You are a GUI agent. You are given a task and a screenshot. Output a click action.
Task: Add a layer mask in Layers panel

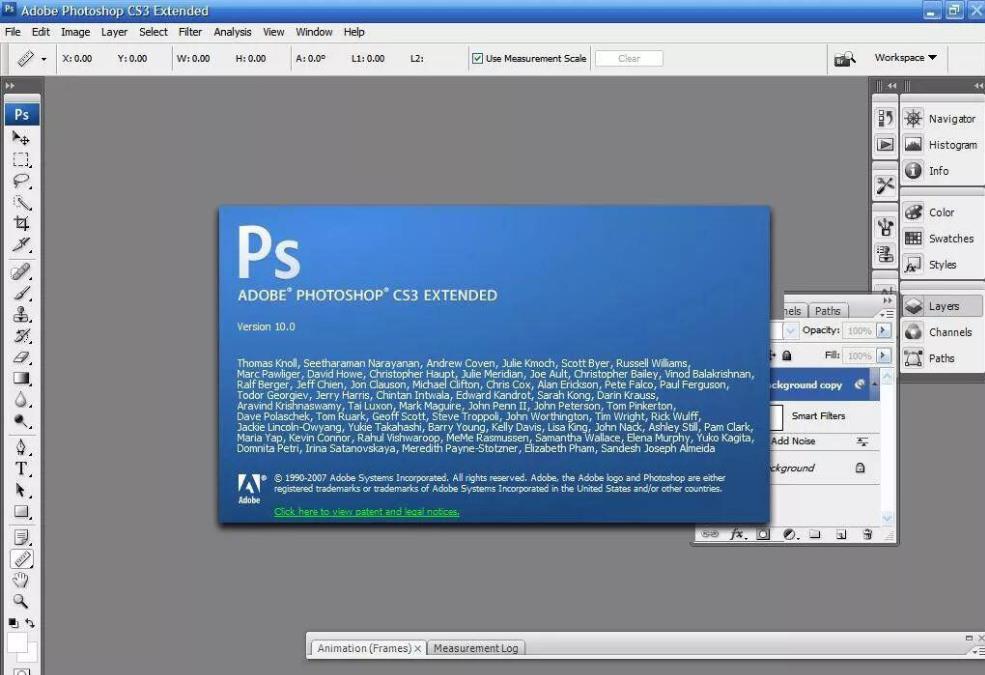coord(763,534)
